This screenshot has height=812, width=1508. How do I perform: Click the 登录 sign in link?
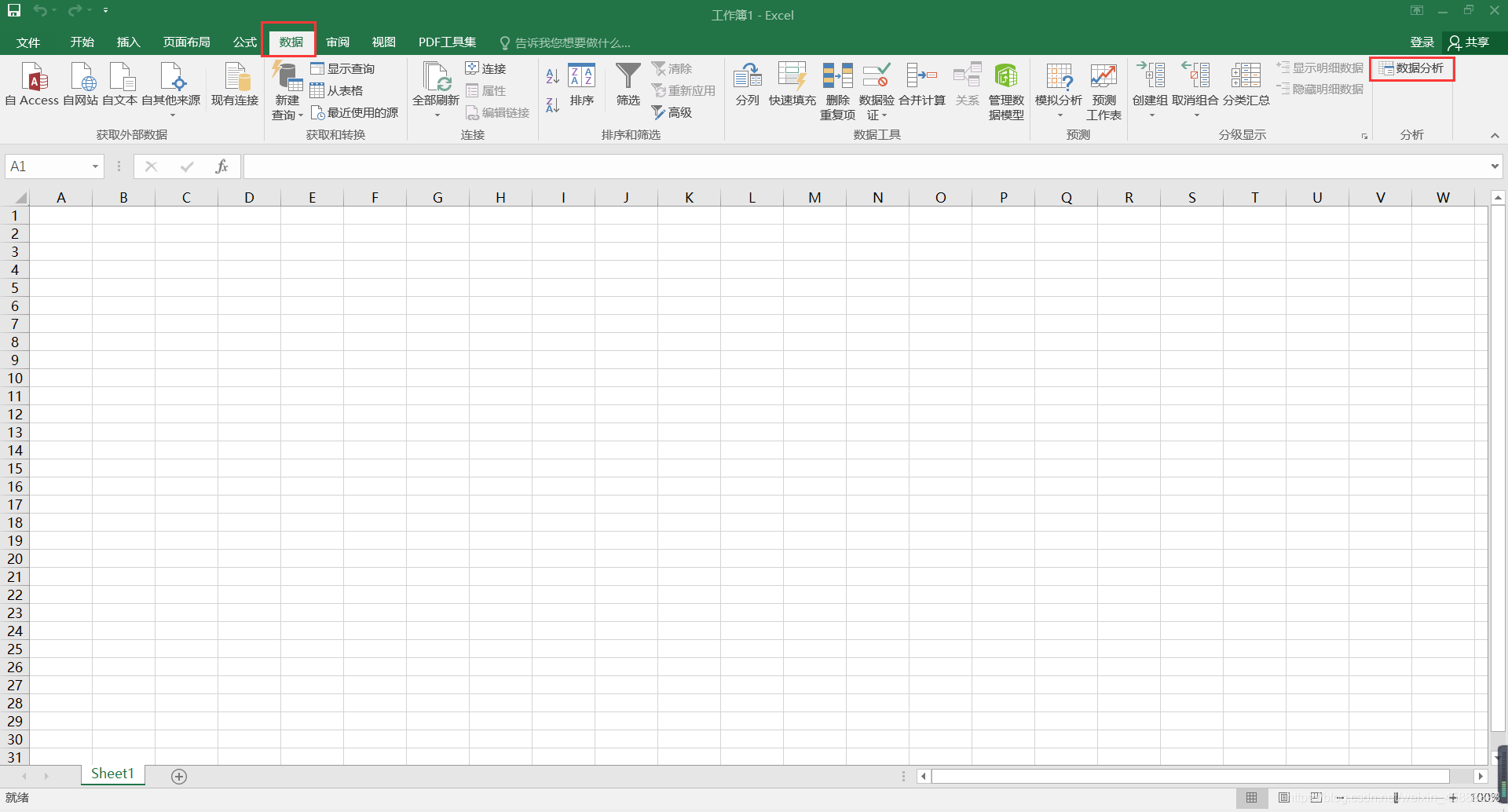[x=1422, y=42]
